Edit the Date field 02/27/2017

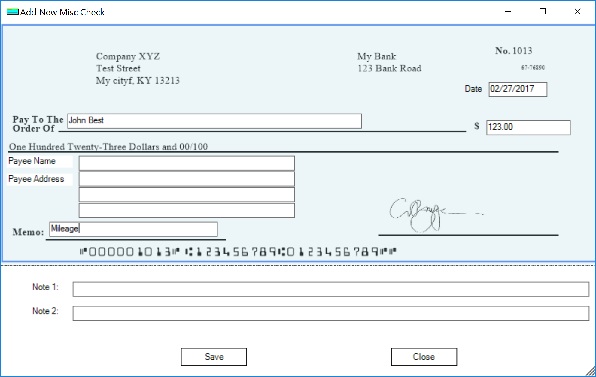pos(518,89)
